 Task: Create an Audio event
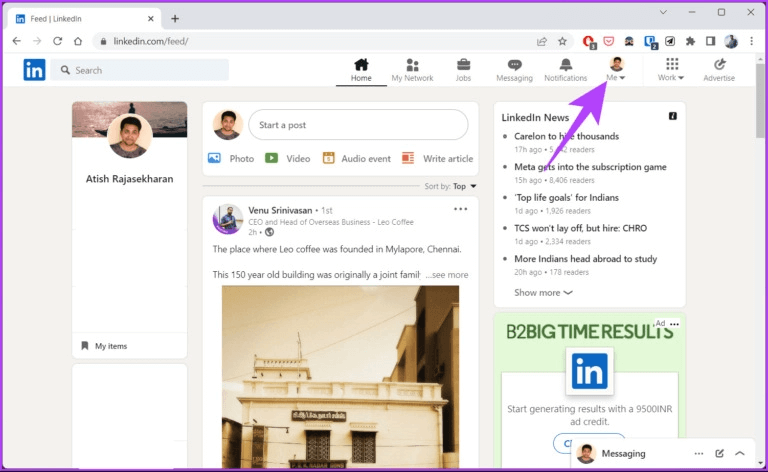point(357,158)
